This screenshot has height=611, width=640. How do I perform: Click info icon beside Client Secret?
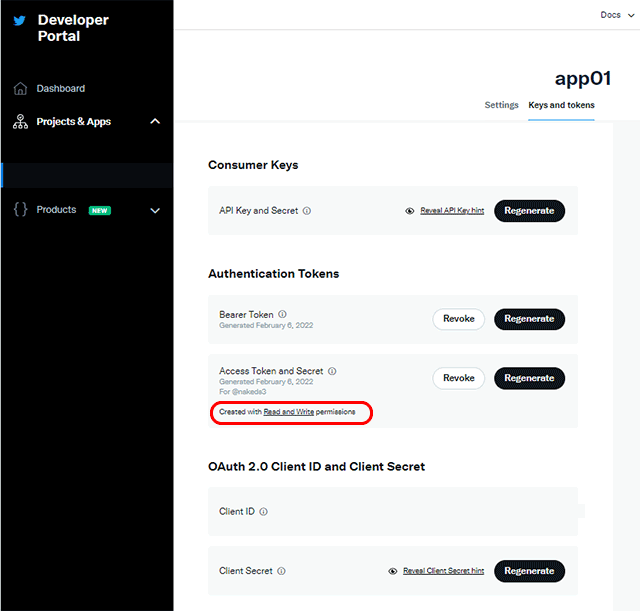pos(282,571)
